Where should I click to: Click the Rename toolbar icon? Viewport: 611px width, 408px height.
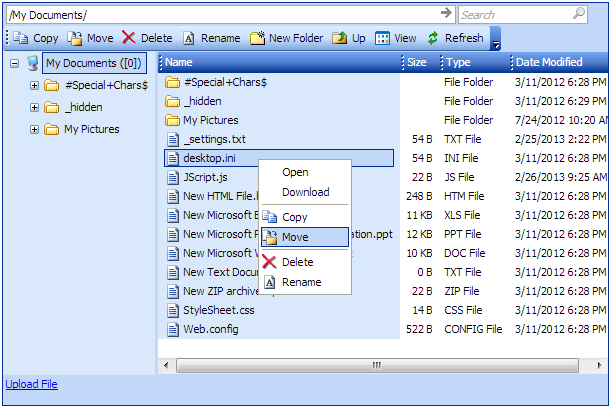pos(189,38)
